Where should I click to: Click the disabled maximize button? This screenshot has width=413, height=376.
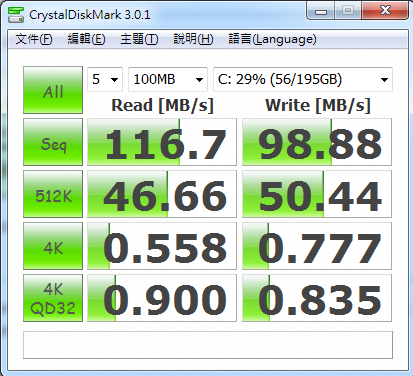[348, 11]
